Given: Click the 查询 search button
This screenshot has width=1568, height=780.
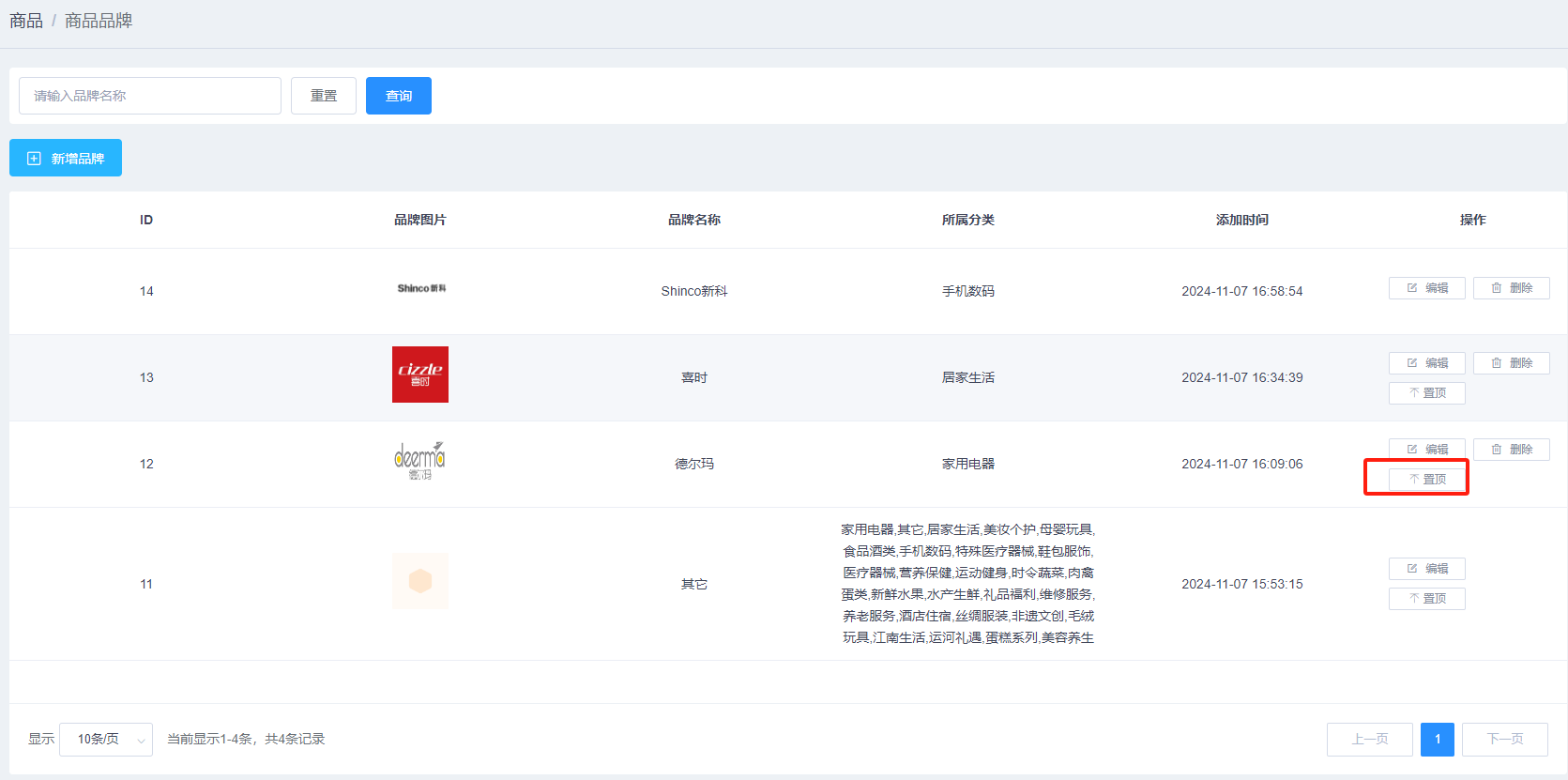Looking at the screenshot, I should click(x=398, y=96).
